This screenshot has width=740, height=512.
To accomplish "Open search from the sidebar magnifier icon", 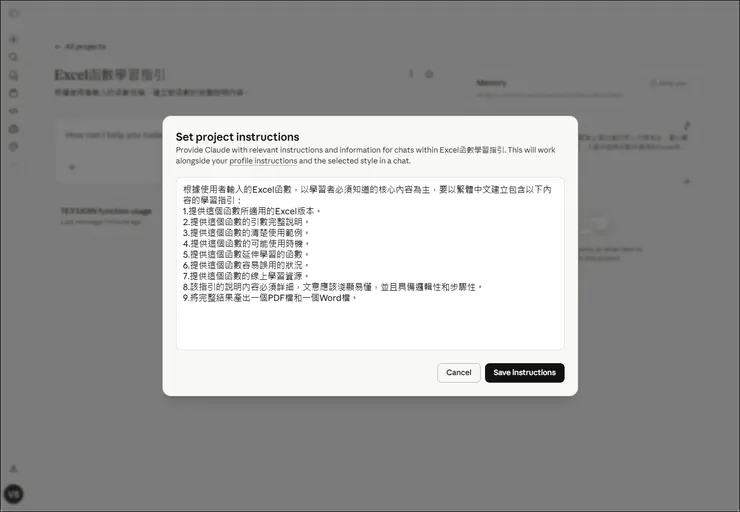I will click(13, 57).
